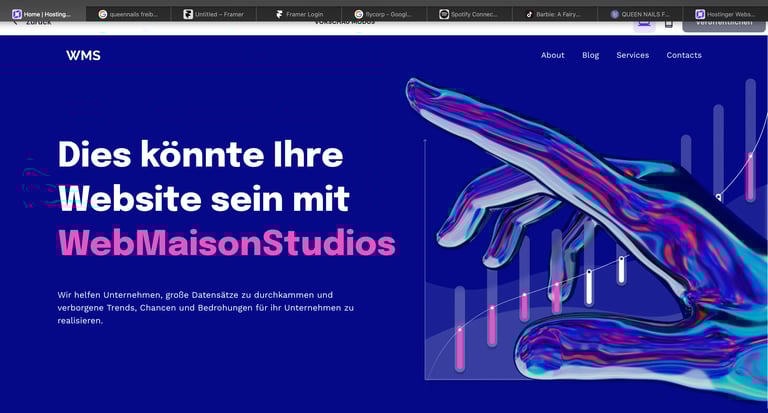Click the TikTok icon on Barbie tab
The width and height of the screenshot is (768, 413).
529,14
